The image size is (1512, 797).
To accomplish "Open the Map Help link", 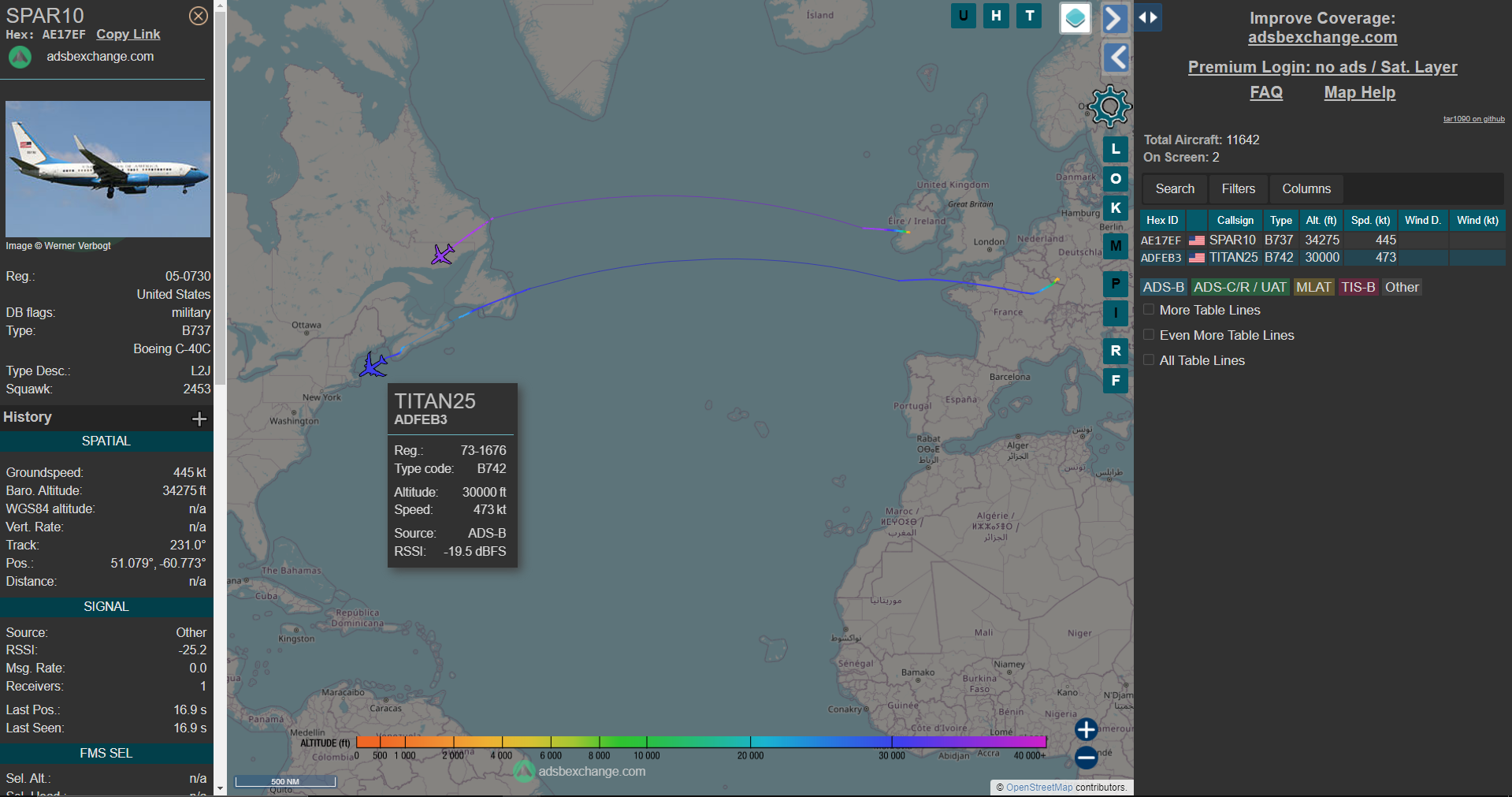I will coord(1359,92).
